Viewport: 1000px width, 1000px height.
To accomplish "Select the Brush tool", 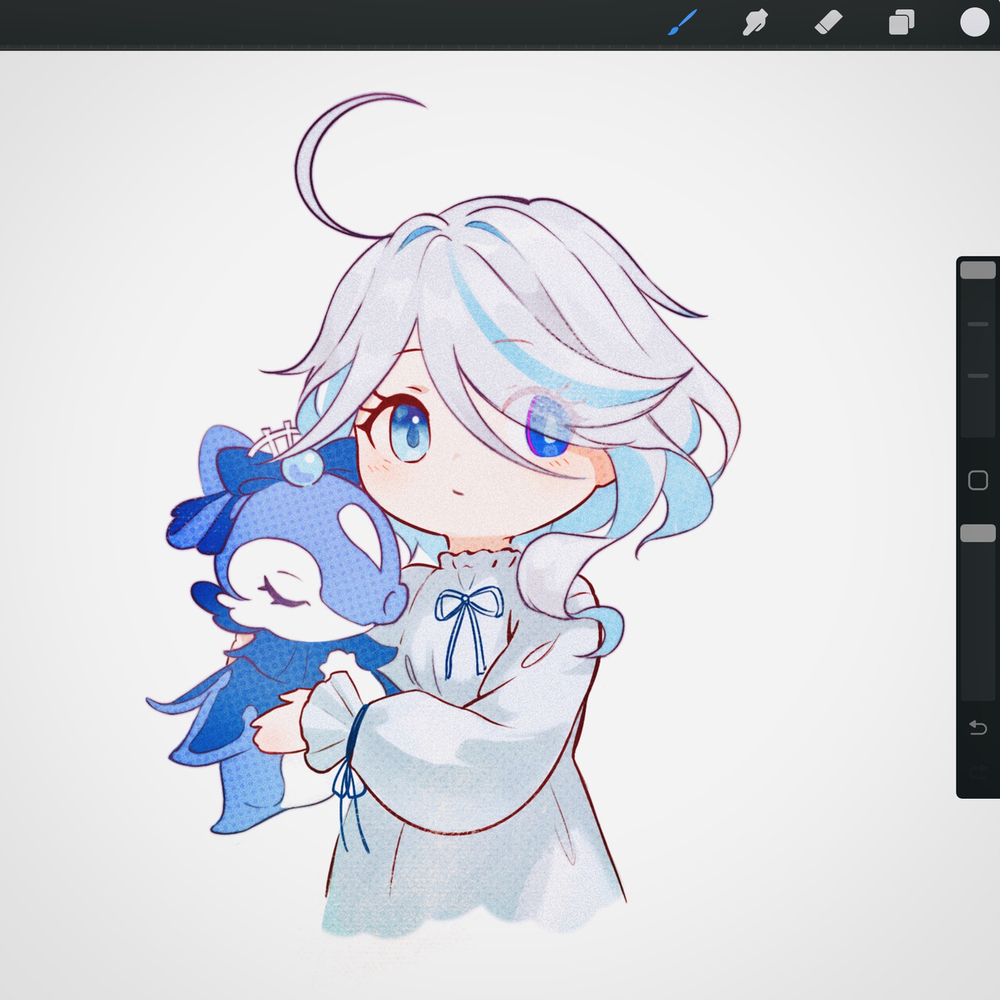I will 682,22.
